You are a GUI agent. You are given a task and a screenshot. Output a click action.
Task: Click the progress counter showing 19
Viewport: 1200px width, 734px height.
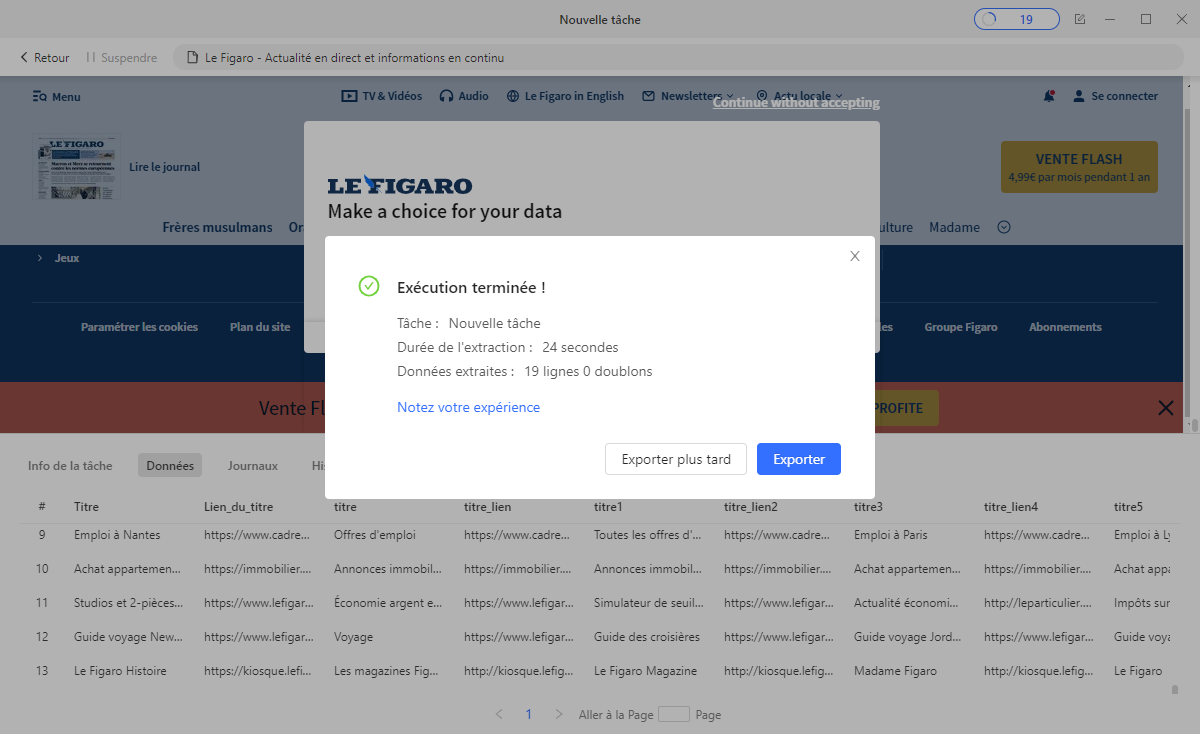click(x=1016, y=19)
